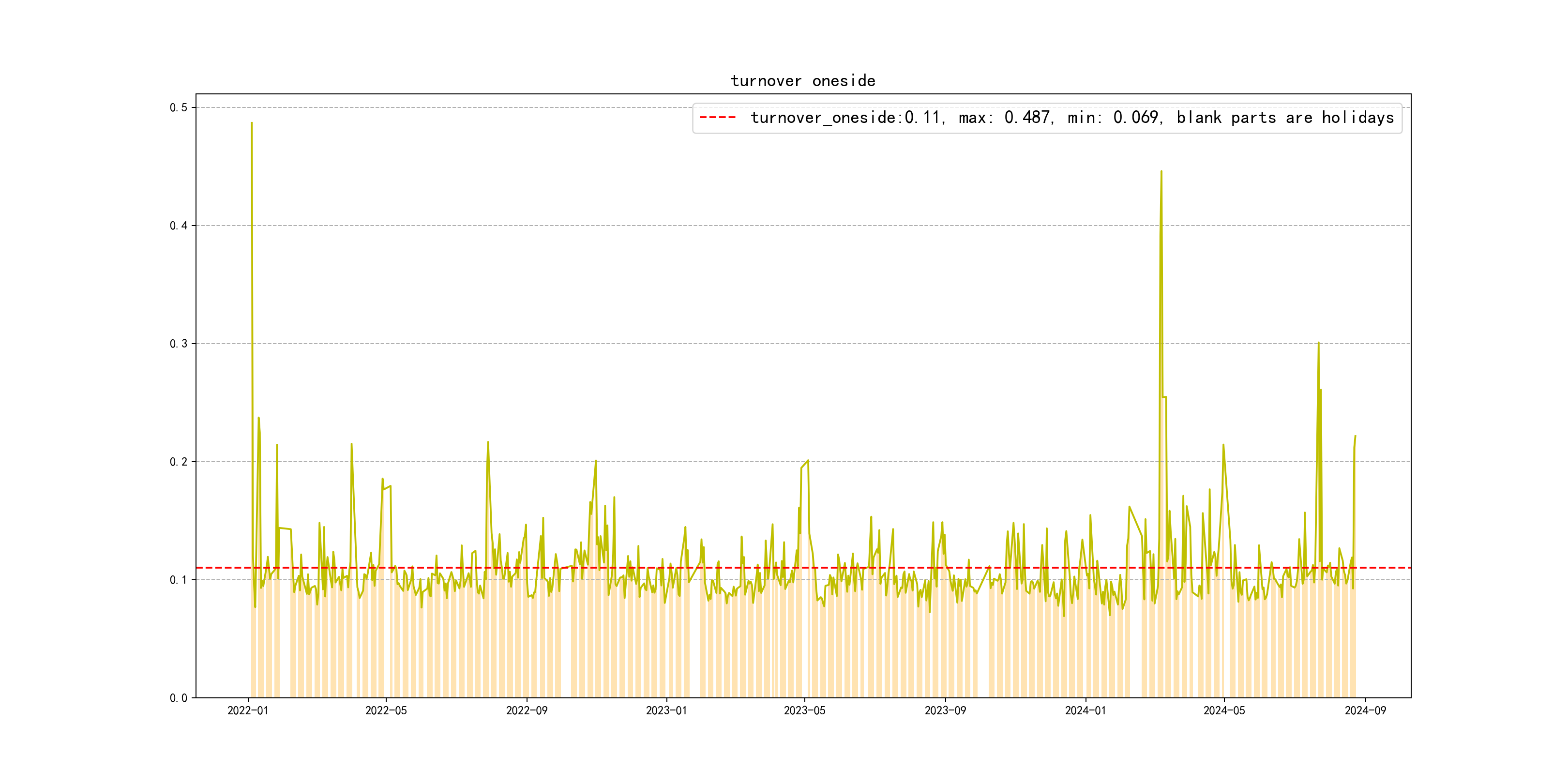Click the 0.3 y-axis tick label
Viewport: 1568px width, 784px height.
[x=179, y=344]
